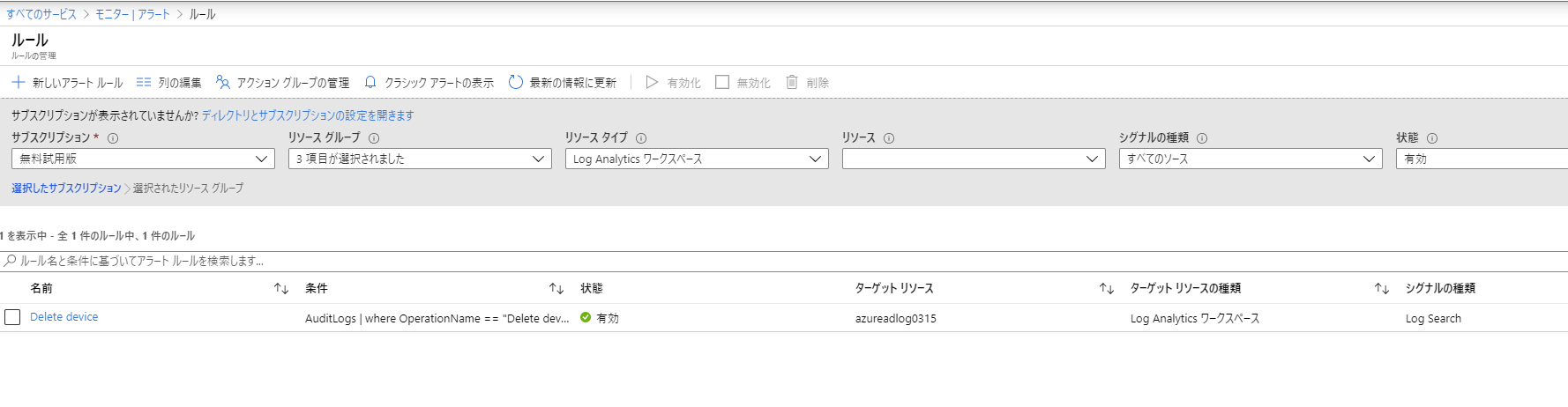
Task: Focus the rule search input field
Action: 784,261
